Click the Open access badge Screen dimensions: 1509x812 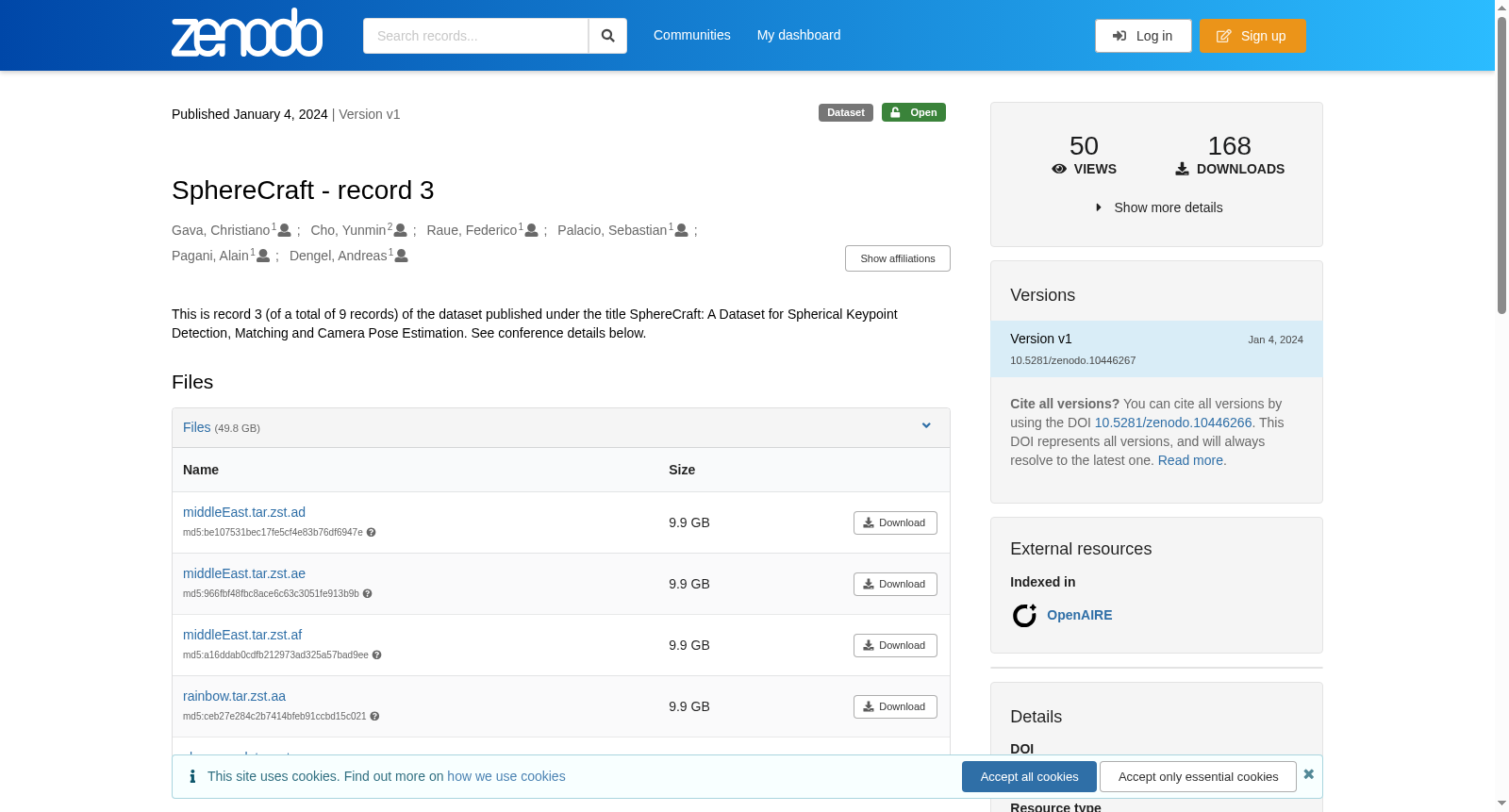click(914, 112)
